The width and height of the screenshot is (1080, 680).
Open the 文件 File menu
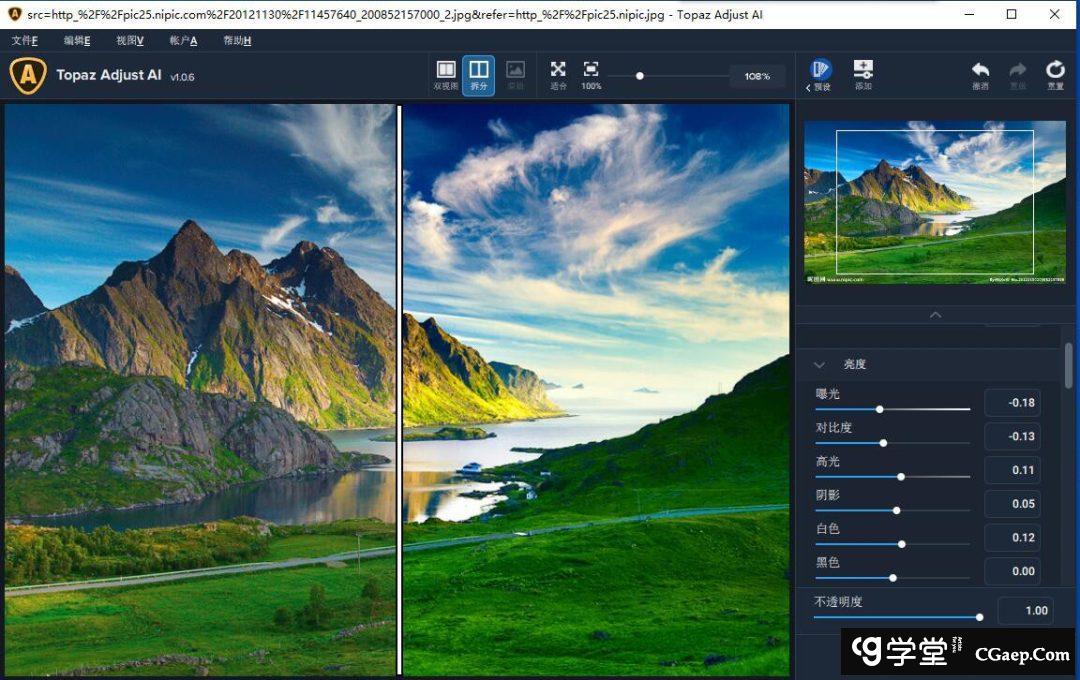point(24,41)
